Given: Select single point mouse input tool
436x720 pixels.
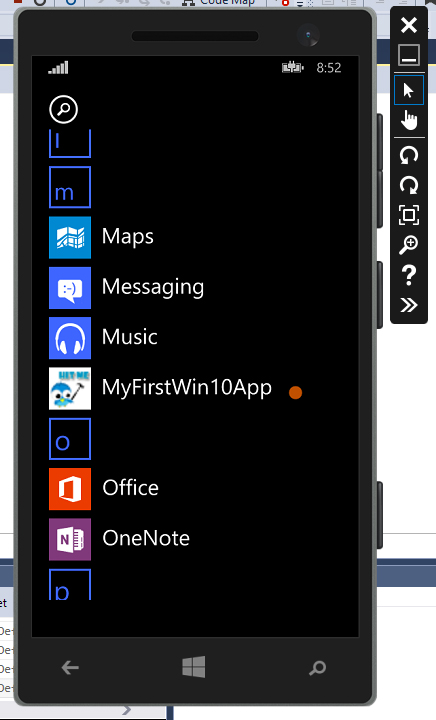Looking at the screenshot, I should 408,90.
